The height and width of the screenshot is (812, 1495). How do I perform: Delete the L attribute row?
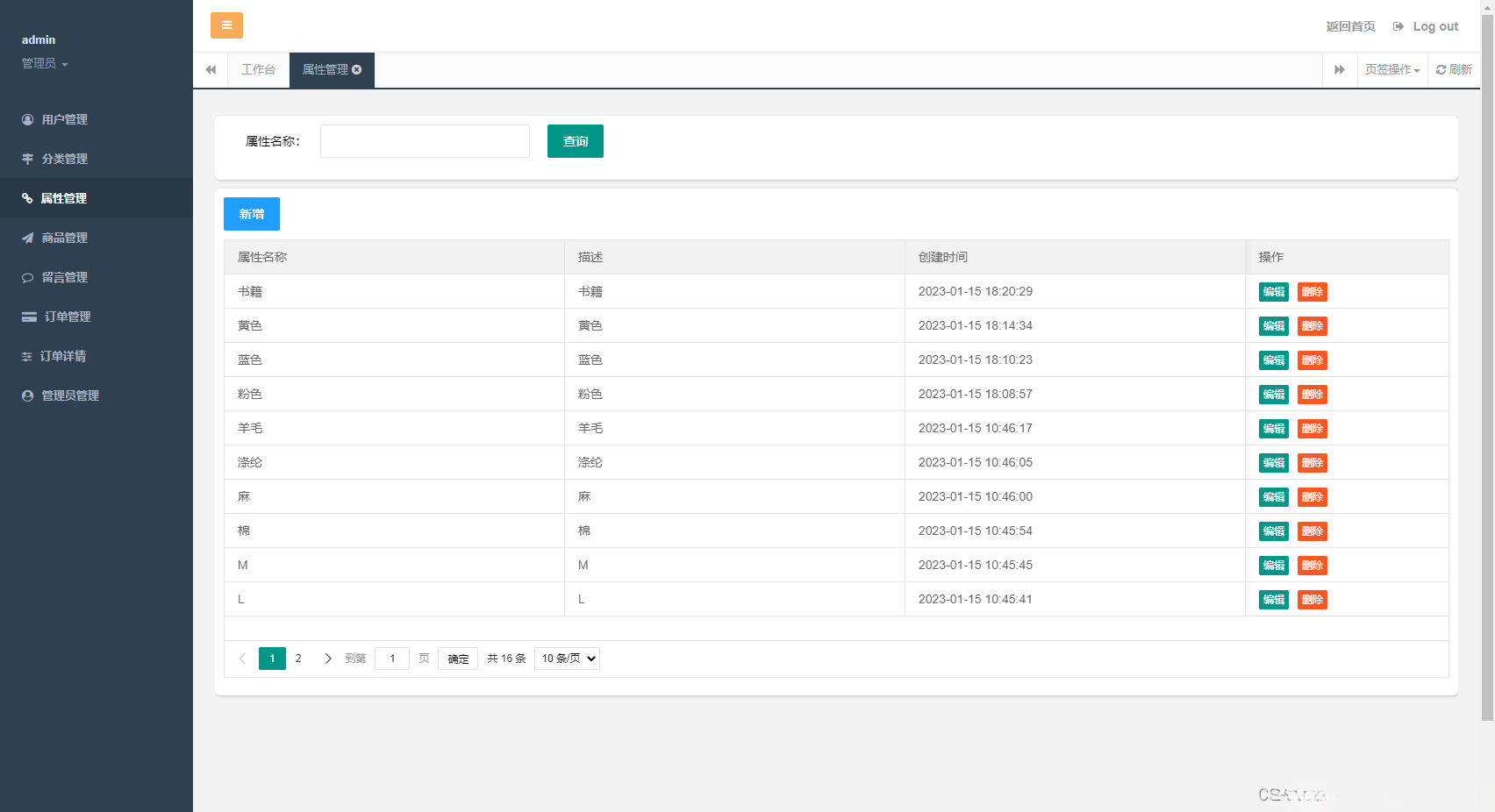(x=1313, y=600)
